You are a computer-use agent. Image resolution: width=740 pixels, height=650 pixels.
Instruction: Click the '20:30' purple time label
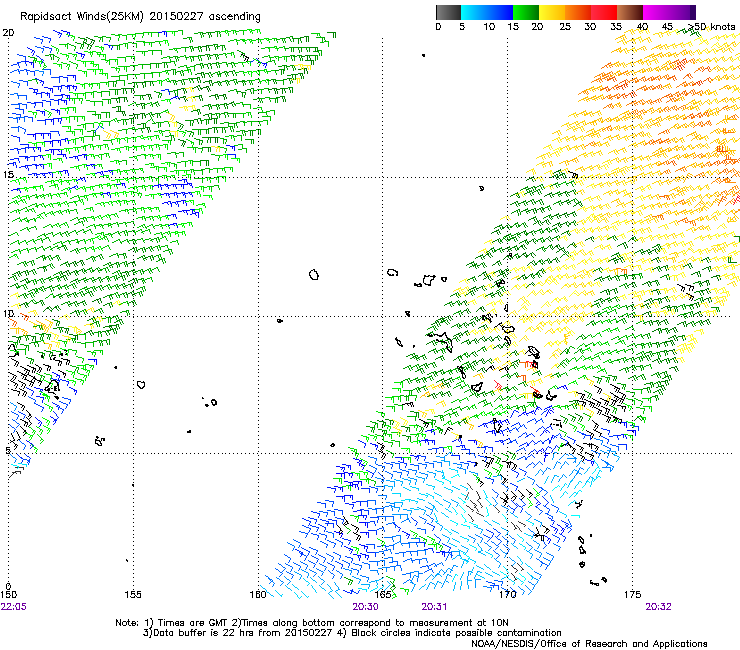tap(365, 607)
